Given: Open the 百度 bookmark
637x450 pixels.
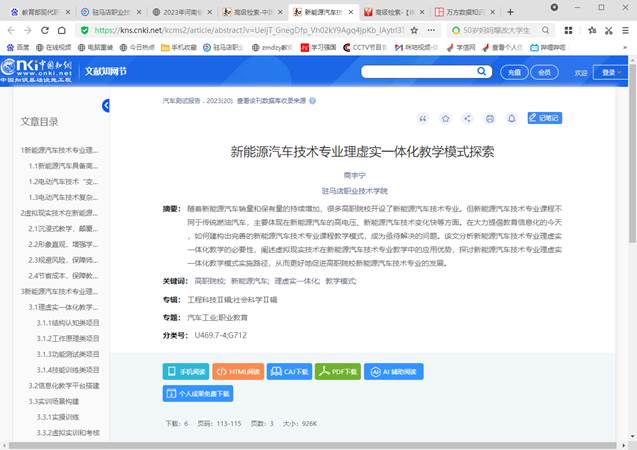Looking at the screenshot, I should [x=18, y=48].
